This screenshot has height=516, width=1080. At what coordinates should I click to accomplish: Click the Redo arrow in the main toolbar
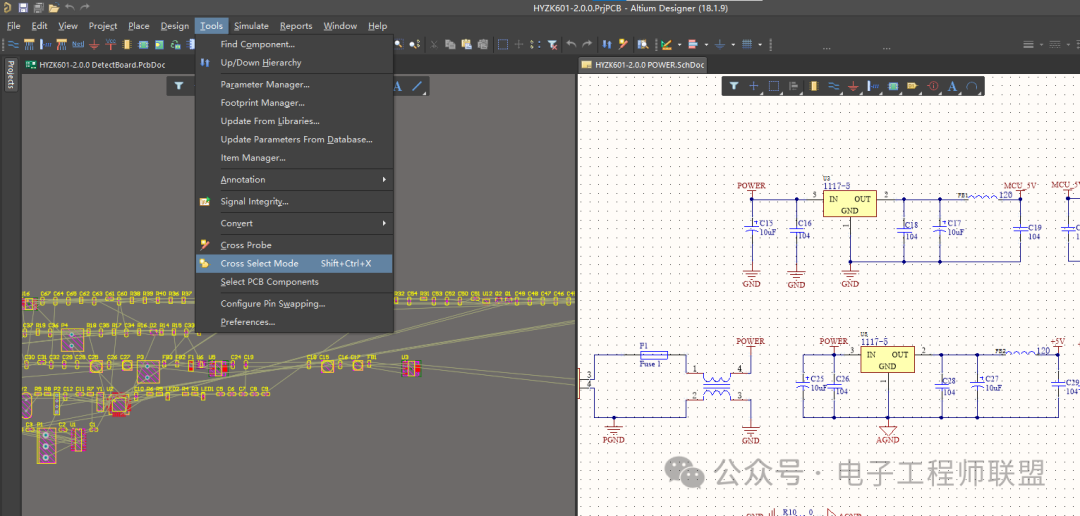(x=587, y=45)
